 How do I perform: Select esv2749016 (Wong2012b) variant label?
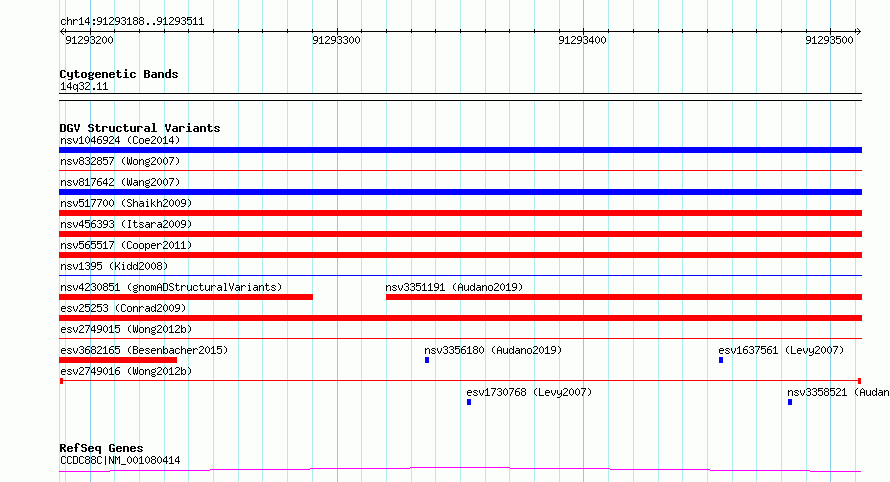[126, 371]
